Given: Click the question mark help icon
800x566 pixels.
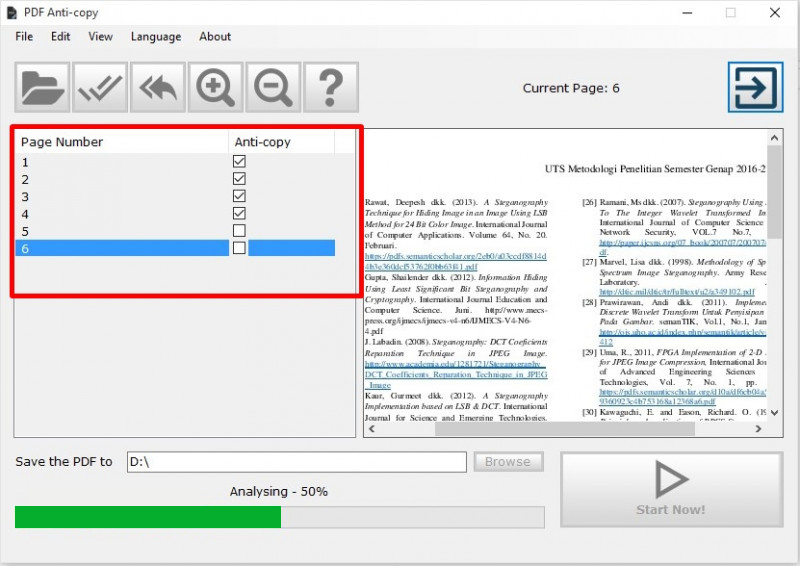Looking at the screenshot, I should [330, 87].
